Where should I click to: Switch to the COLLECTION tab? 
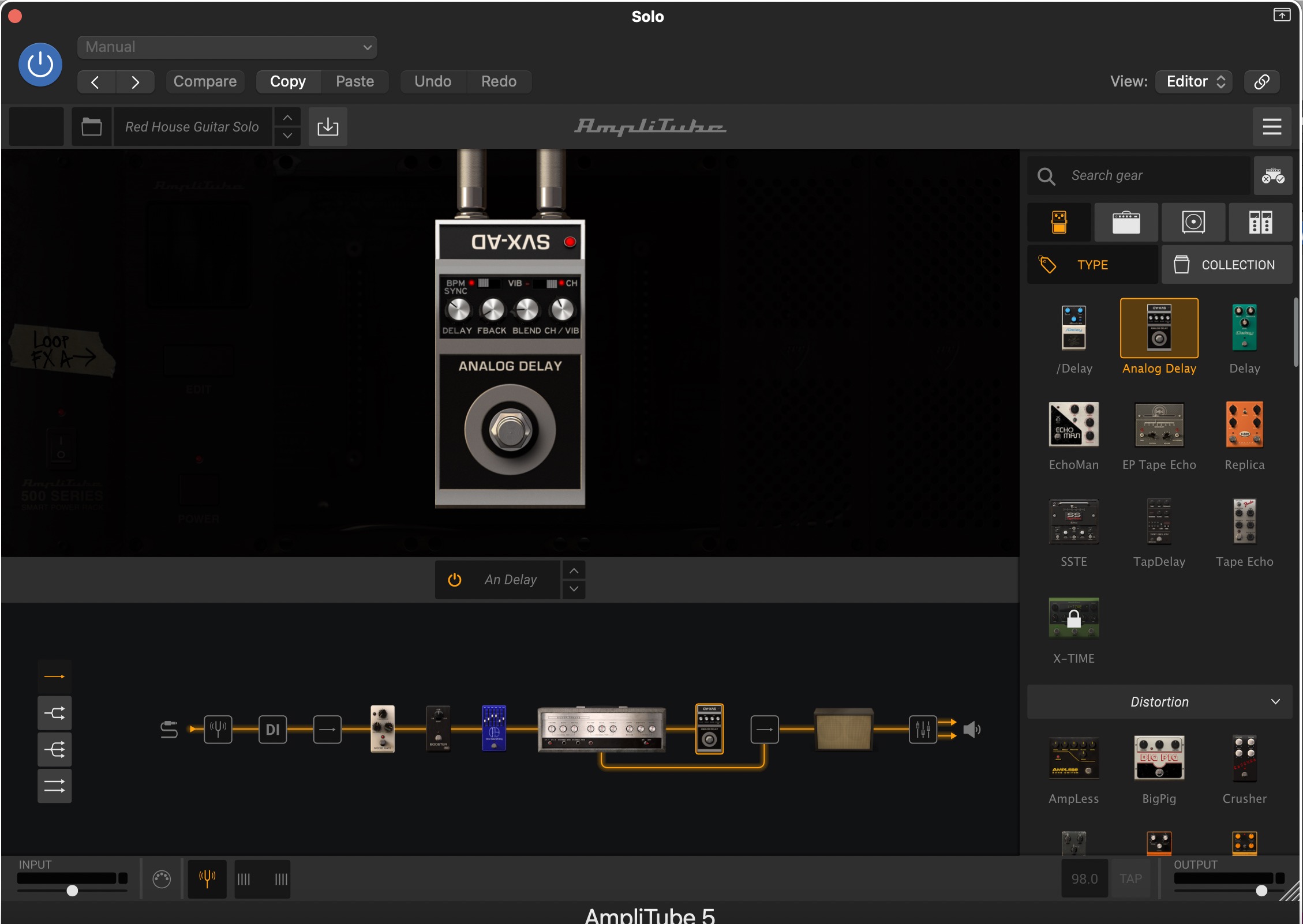pos(1227,265)
